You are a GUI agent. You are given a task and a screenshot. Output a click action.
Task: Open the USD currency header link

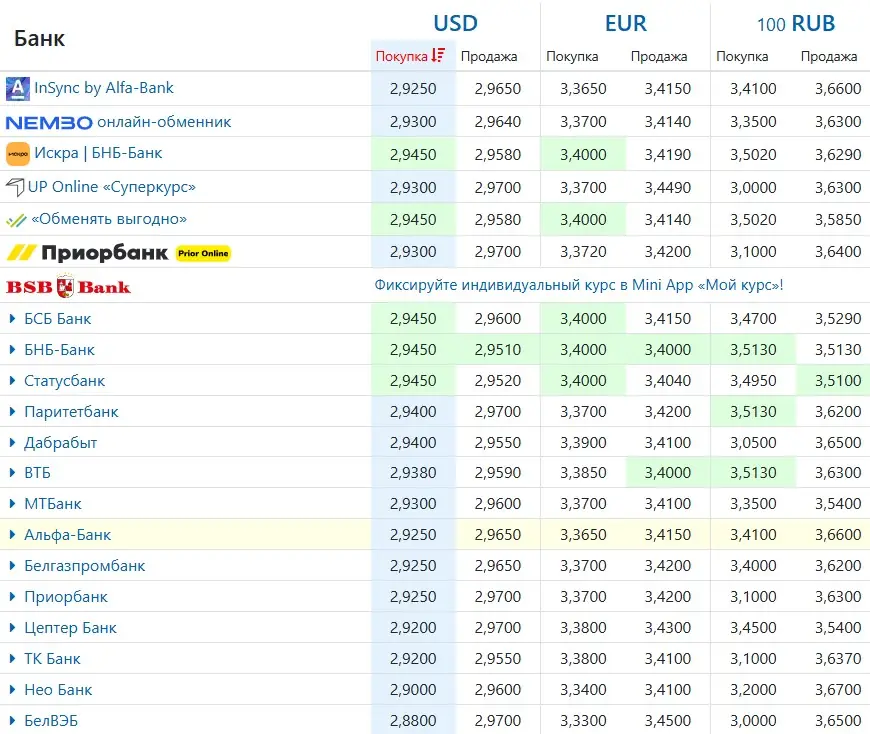click(x=456, y=23)
